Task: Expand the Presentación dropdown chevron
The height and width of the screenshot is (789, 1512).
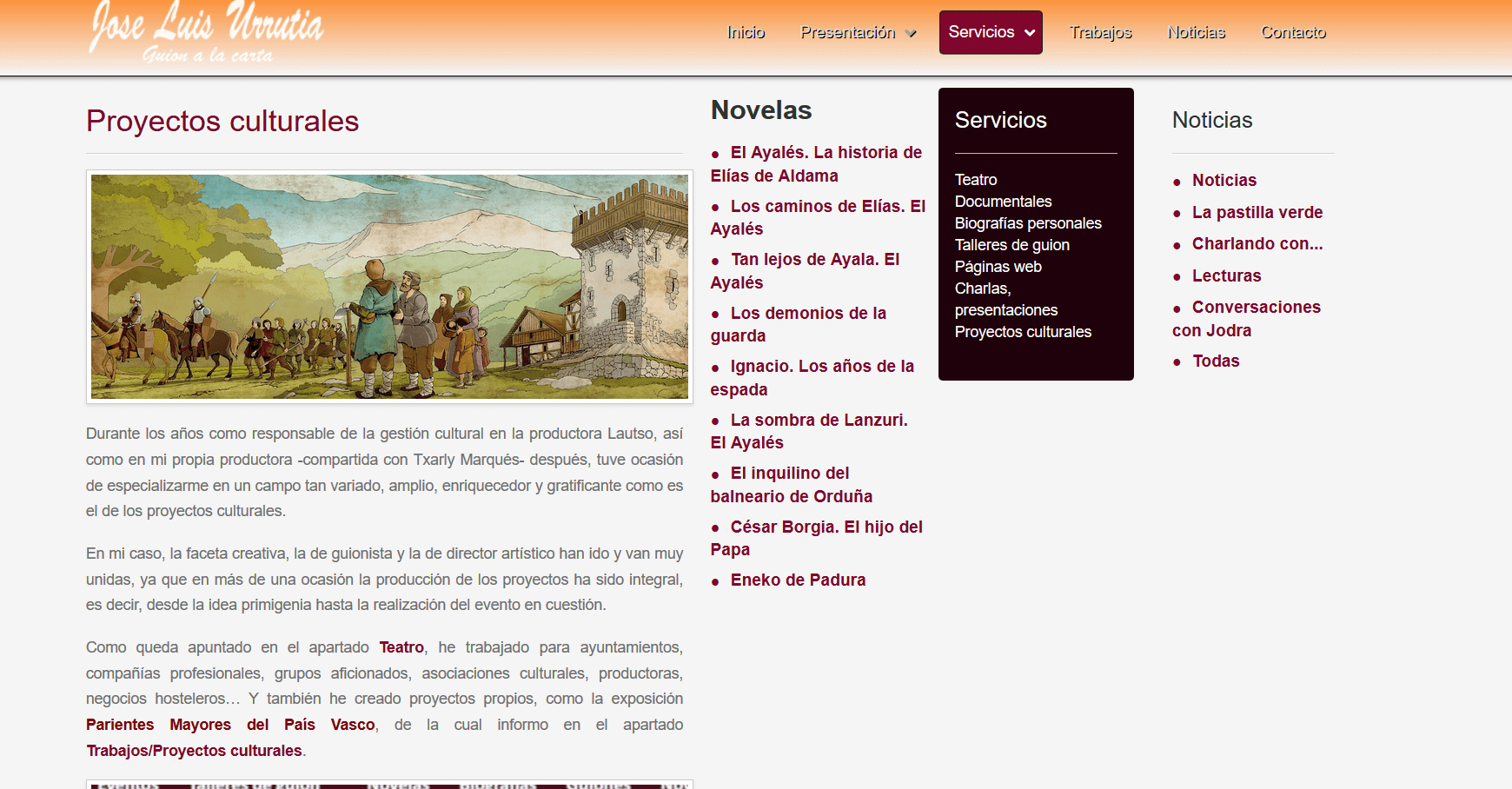Action: [x=911, y=33]
